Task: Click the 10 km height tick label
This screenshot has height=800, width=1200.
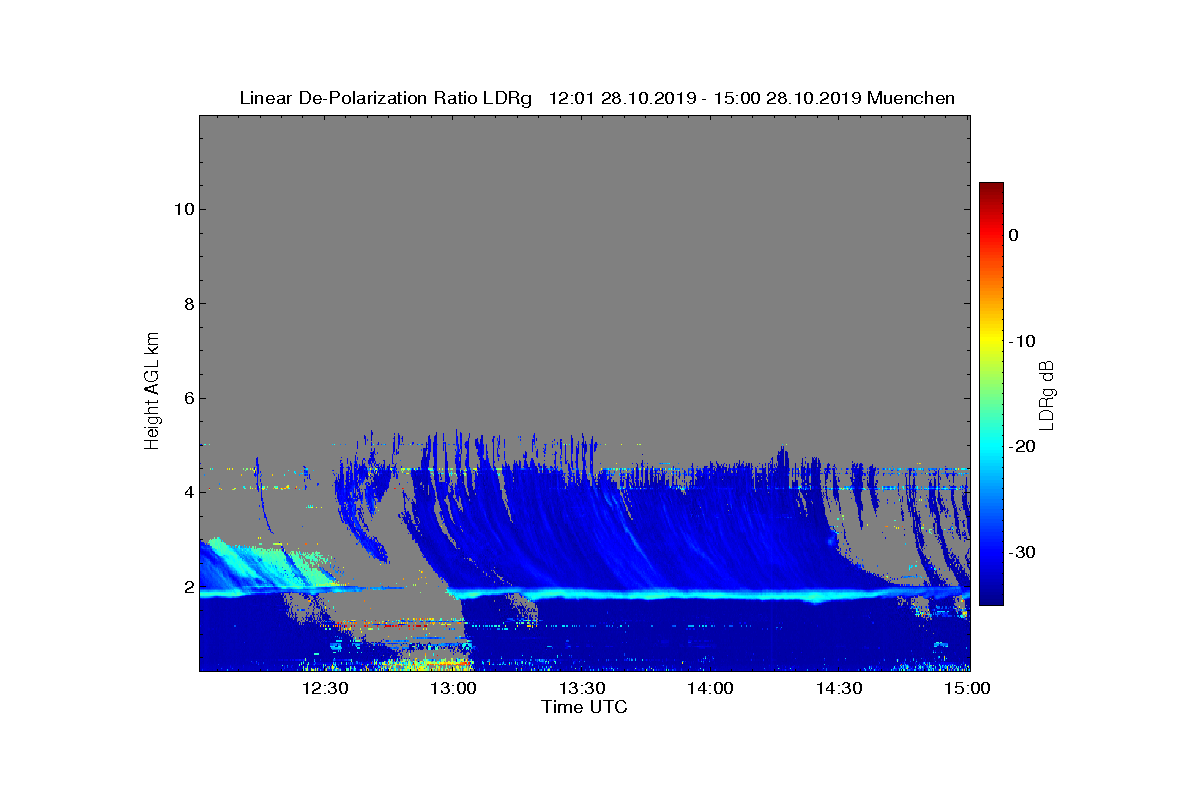Action: [182, 209]
